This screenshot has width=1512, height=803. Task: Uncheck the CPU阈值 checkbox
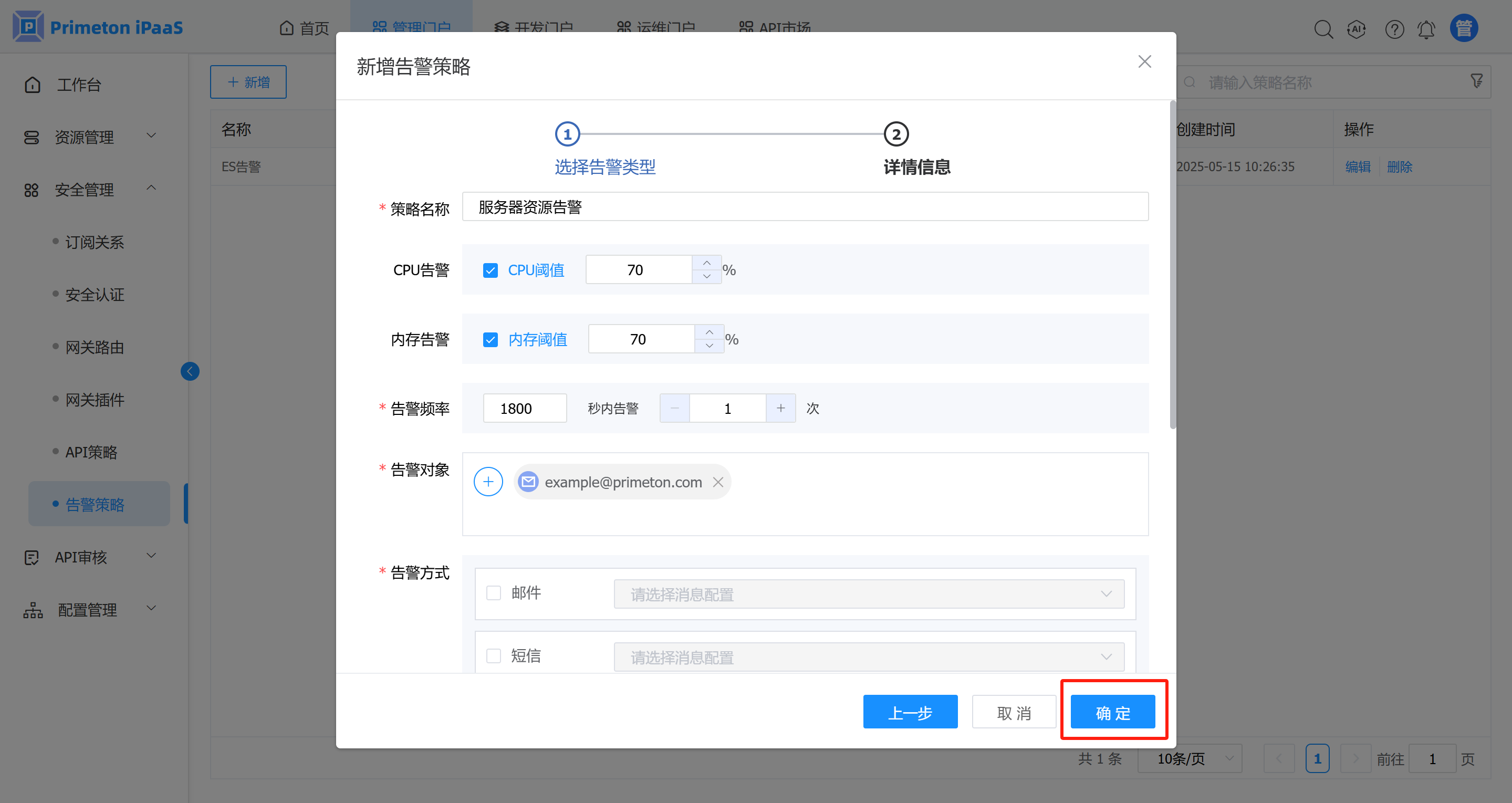[x=490, y=270]
